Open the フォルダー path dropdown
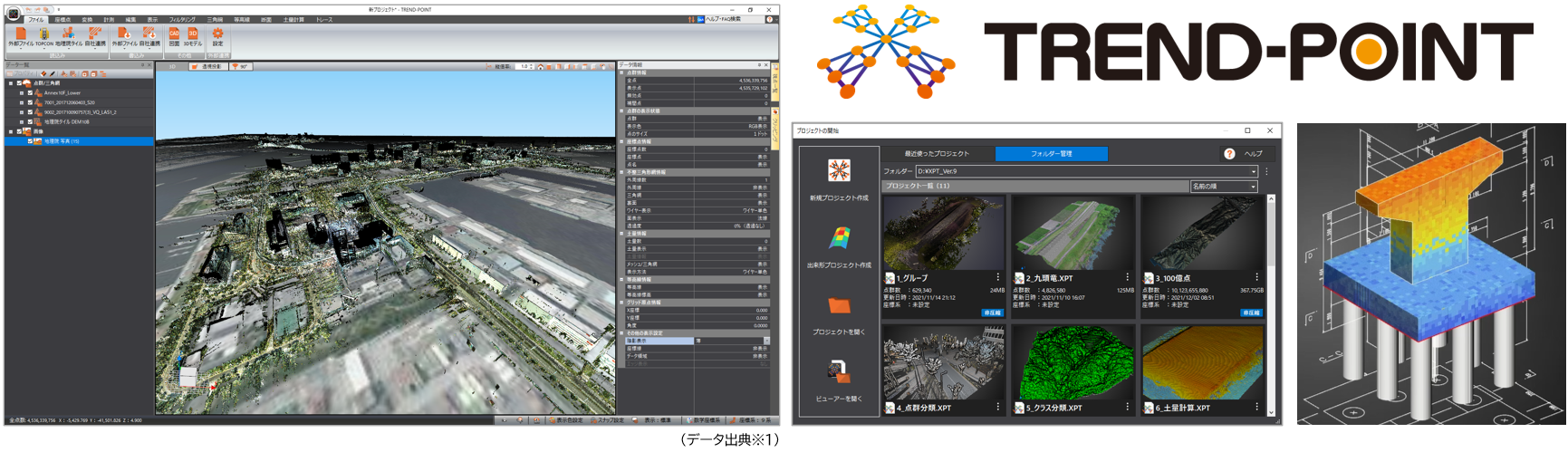Image resolution: width=1568 pixels, height=452 pixels. point(1254,171)
